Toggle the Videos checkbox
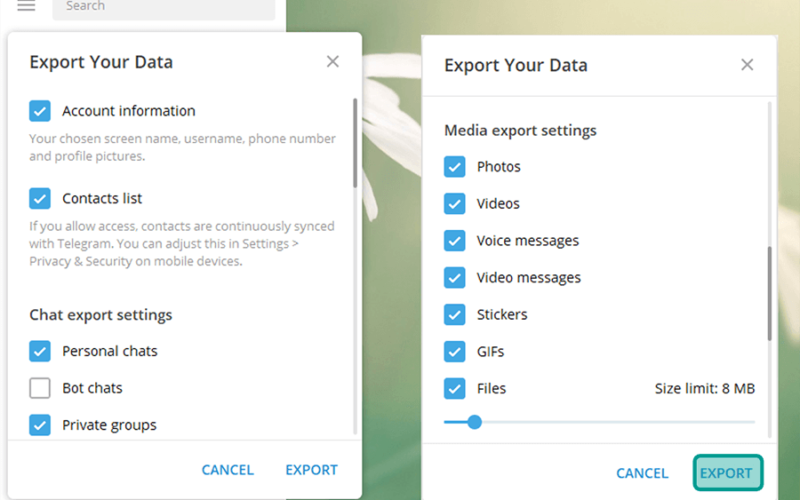This screenshot has width=800, height=500. point(455,204)
